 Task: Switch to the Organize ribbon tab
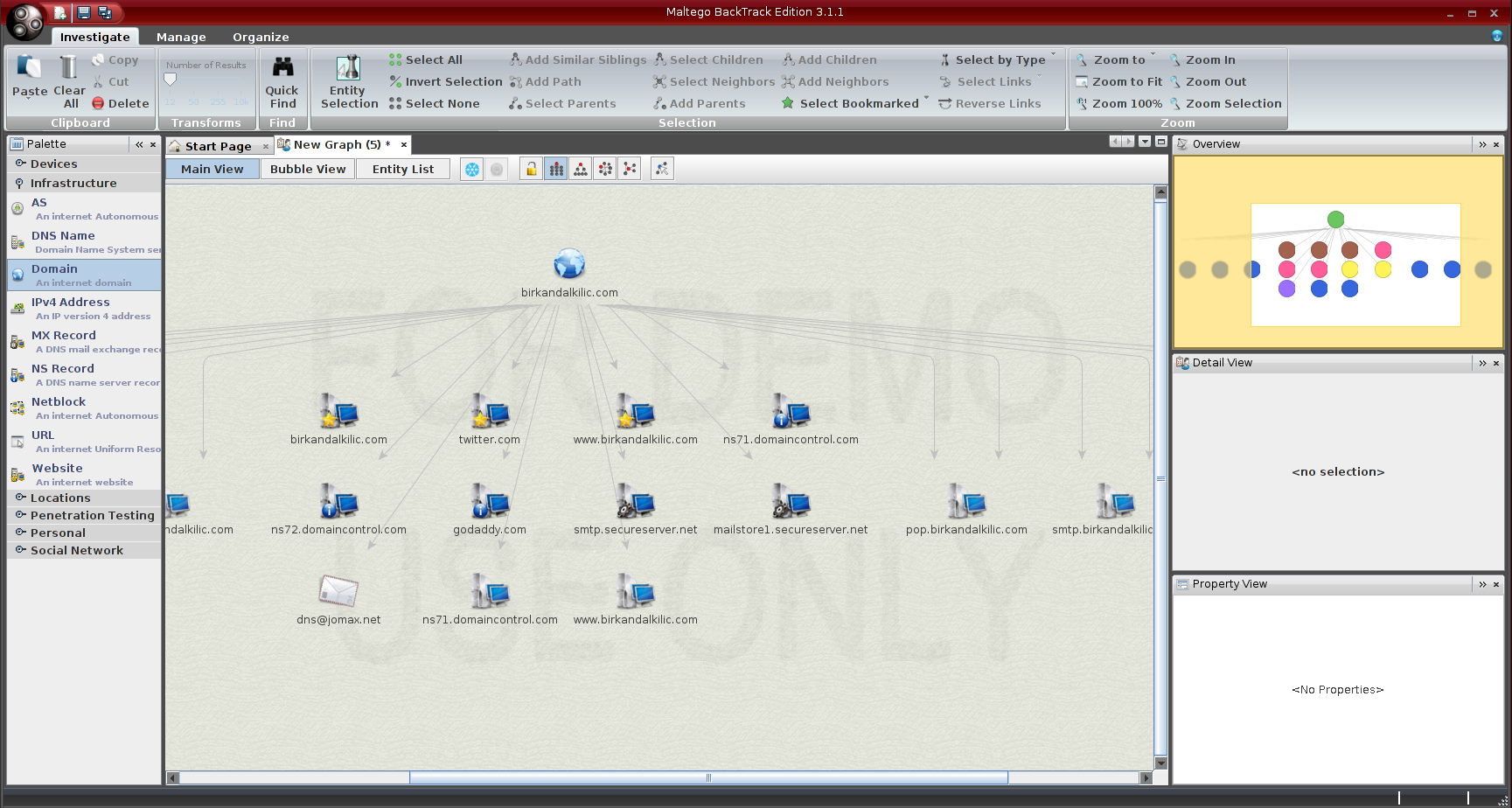tap(261, 37)
